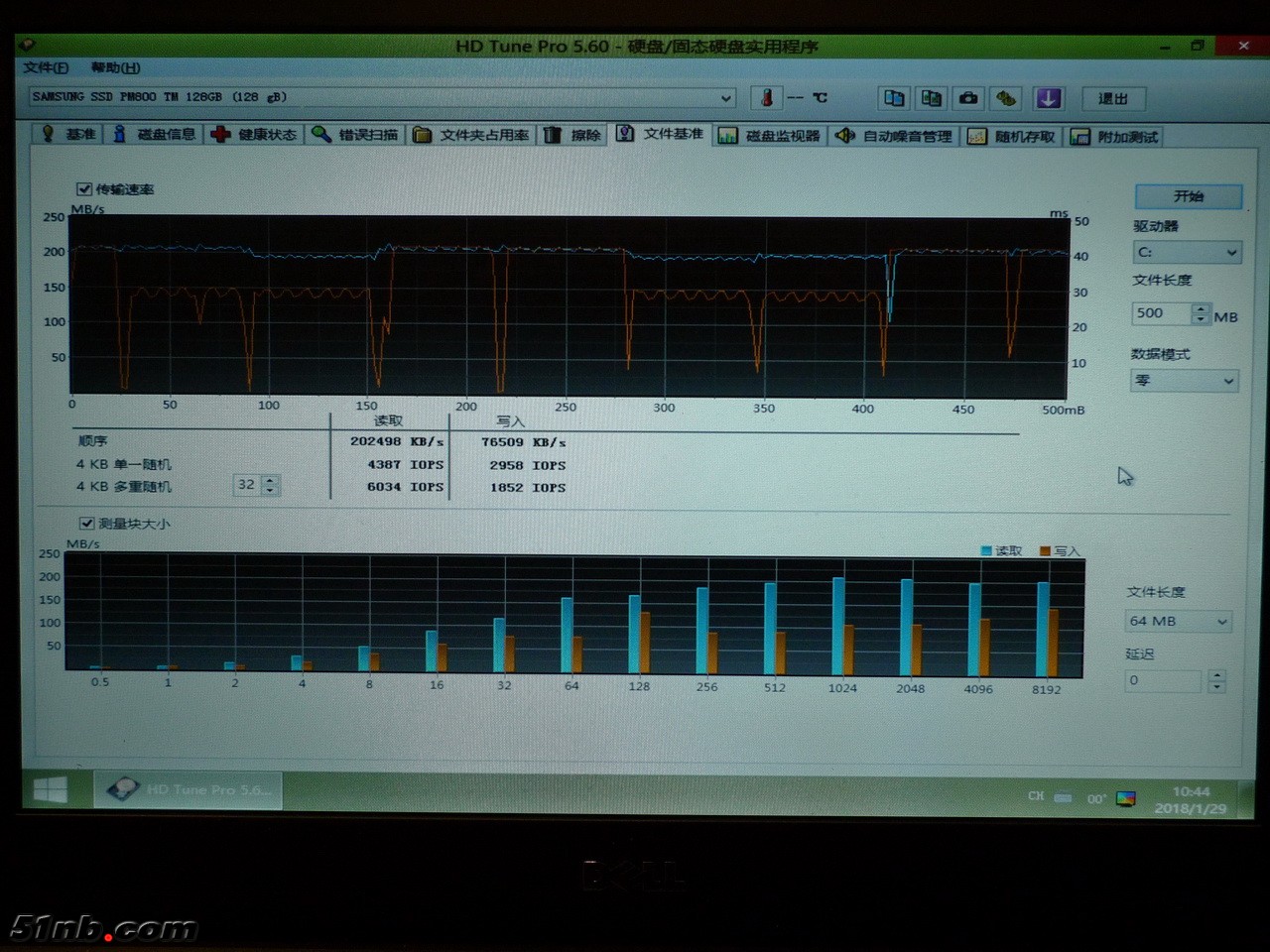The image size is (1270, 952).
Task: Open the 驱动器 C: dropdown
Action: 1187,253
